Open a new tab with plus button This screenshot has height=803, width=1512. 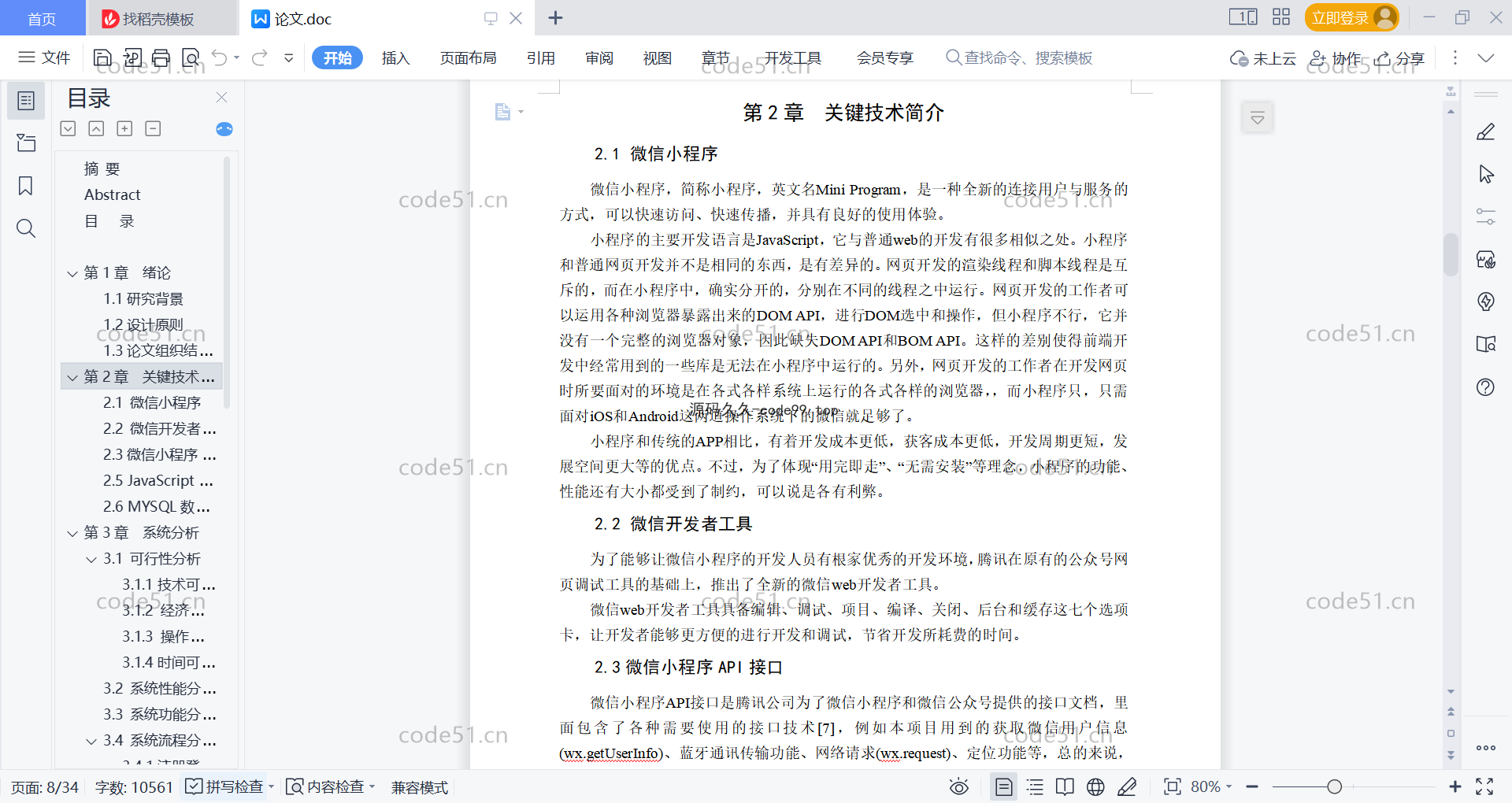555,17
